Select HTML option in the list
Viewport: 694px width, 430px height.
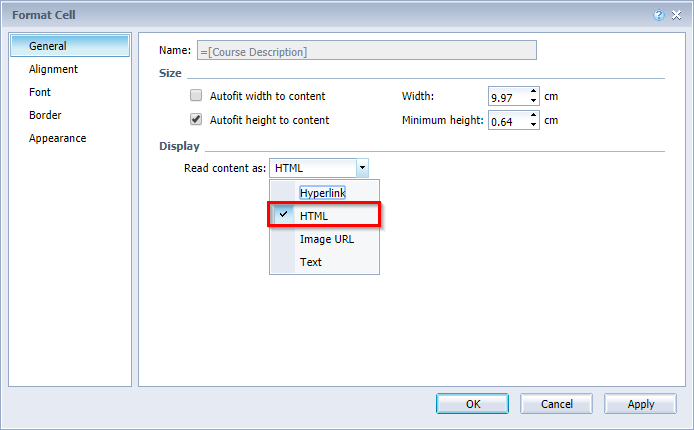[313, 216]
